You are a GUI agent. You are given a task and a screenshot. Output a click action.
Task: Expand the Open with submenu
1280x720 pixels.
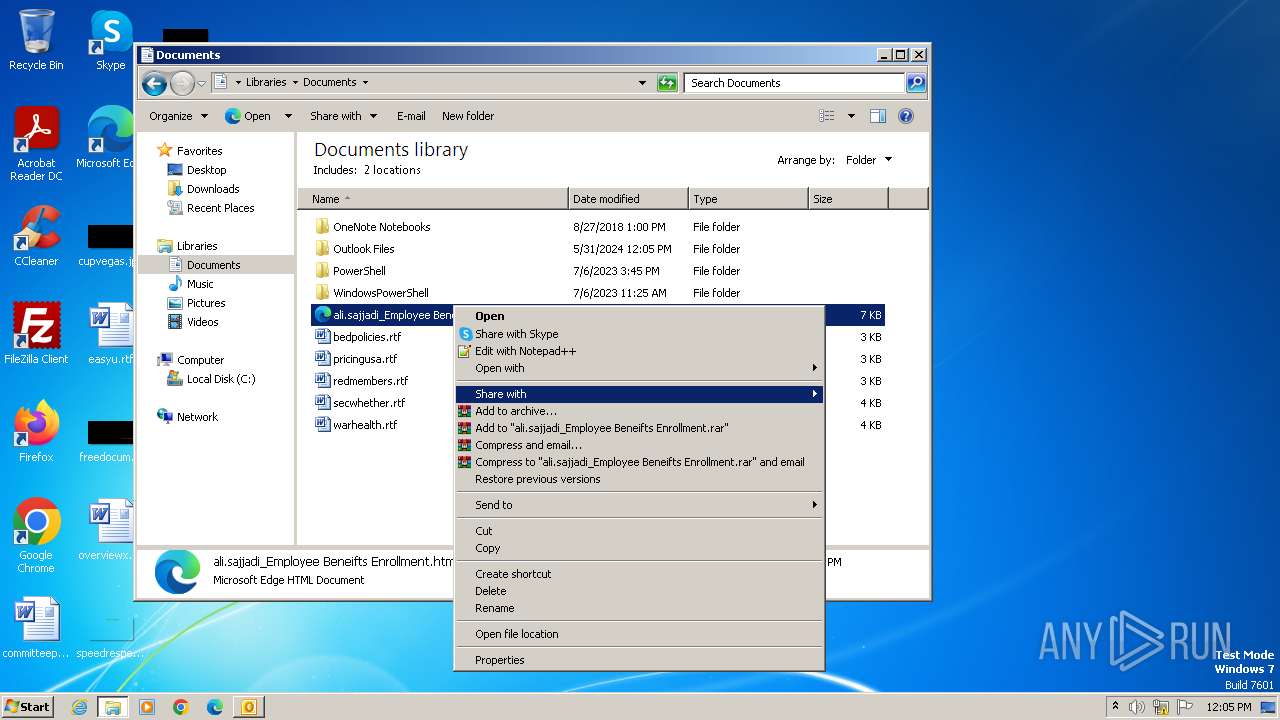coord(639,368)
